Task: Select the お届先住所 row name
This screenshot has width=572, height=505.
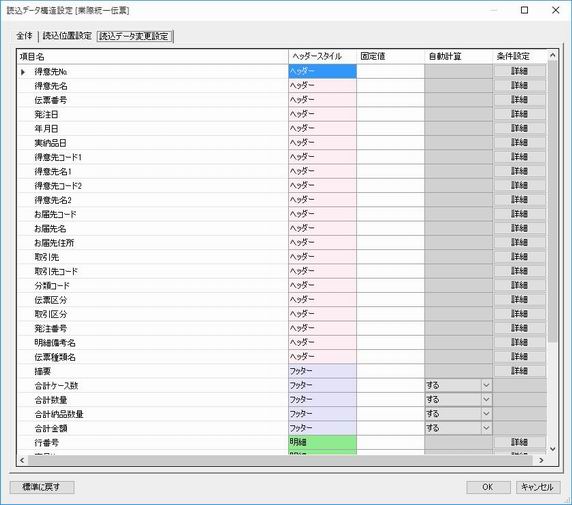Action: click(x=54, y=243)
